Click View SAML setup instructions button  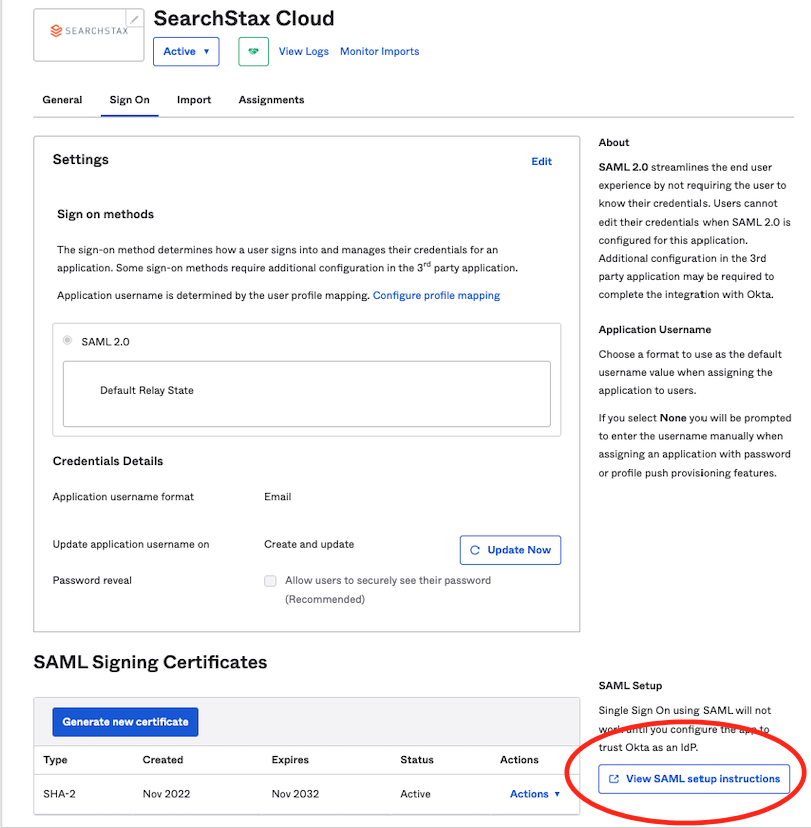click(x=694, y=779)
